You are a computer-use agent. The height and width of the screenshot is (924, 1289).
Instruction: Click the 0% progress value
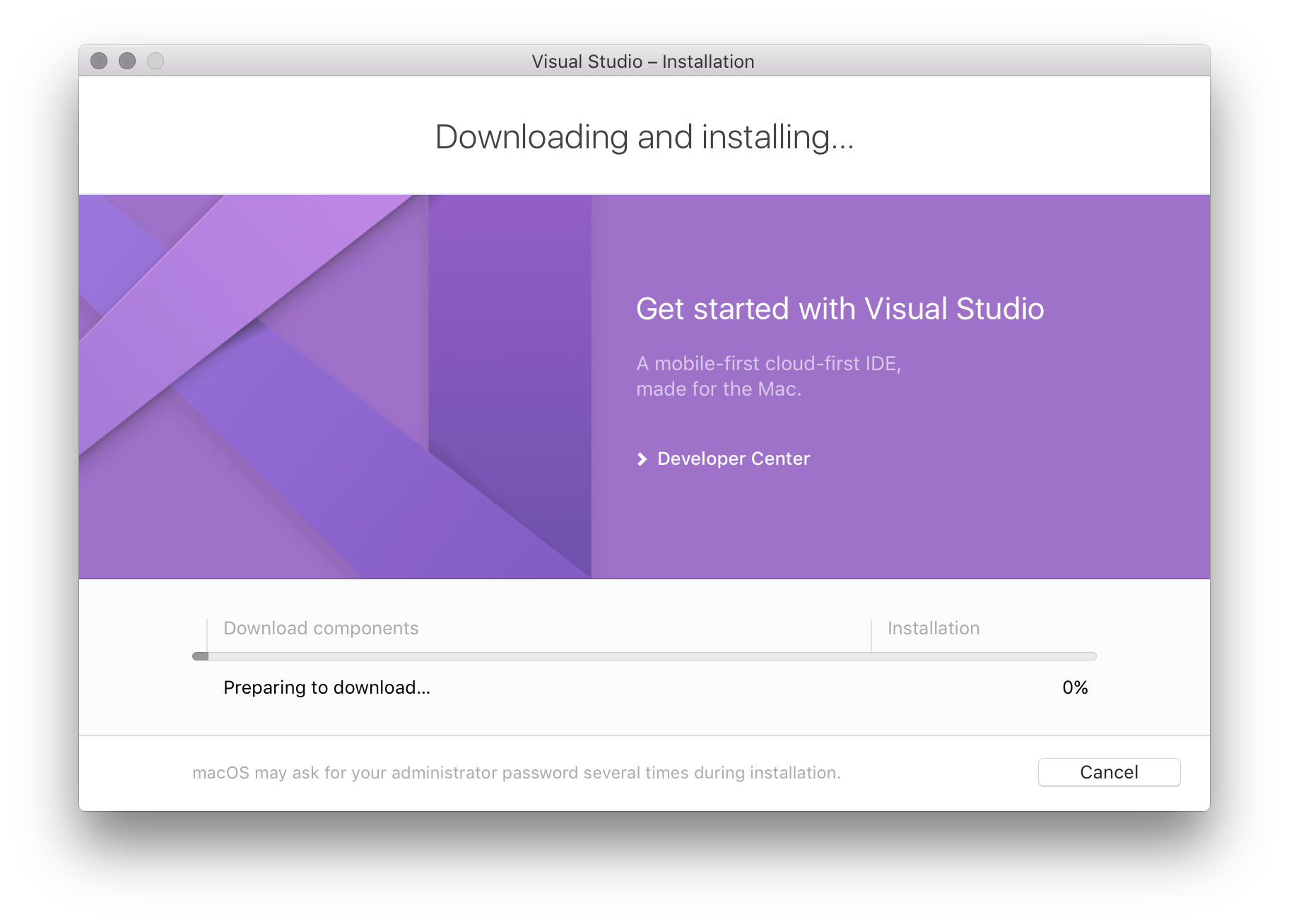(x=1075, y=687)
